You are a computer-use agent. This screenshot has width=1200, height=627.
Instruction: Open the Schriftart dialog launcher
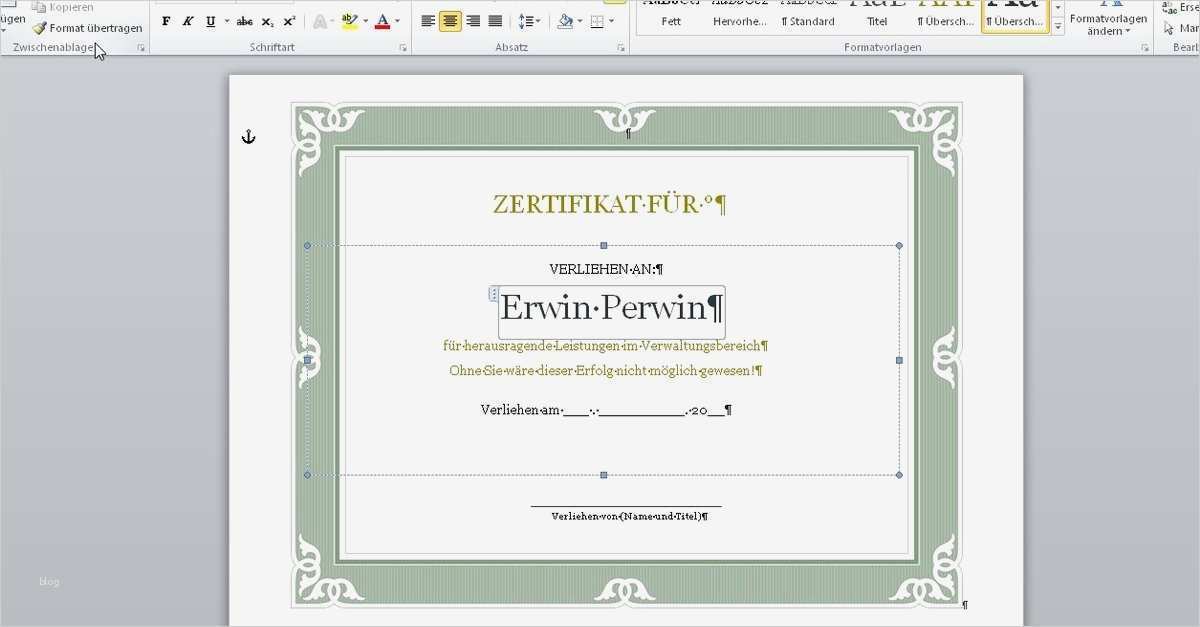[x=404, y=47]
